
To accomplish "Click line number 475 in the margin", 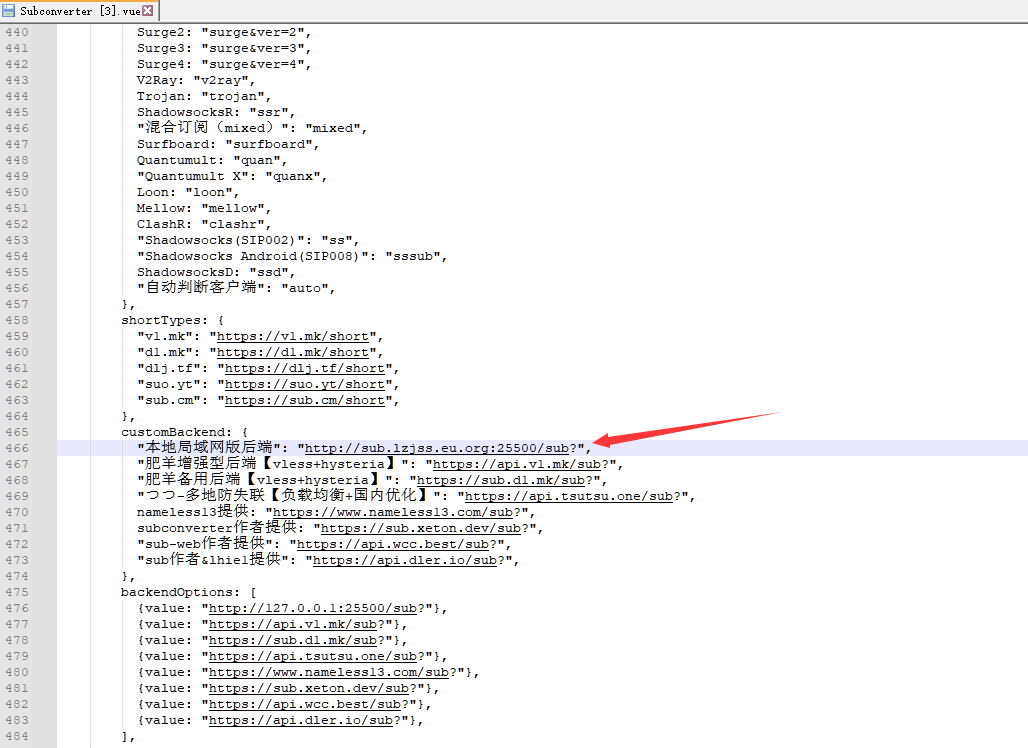I will 17,592.
